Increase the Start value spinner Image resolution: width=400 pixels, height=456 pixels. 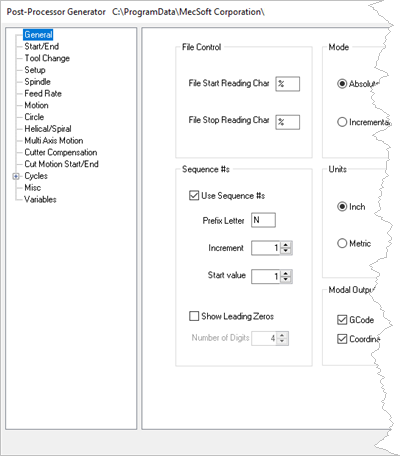click(286, 273)
